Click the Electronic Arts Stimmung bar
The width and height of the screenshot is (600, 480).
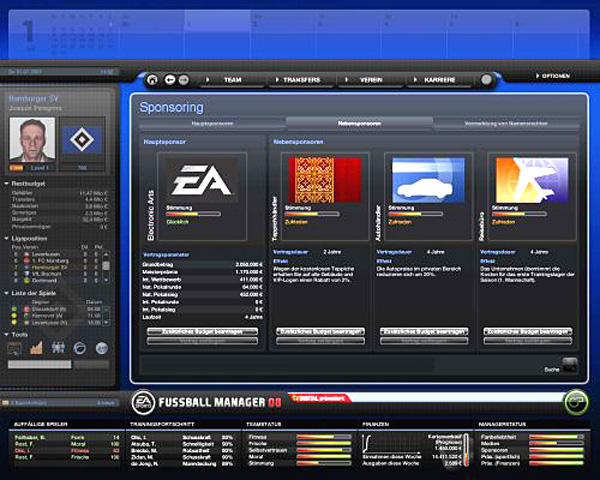[194, 214]
